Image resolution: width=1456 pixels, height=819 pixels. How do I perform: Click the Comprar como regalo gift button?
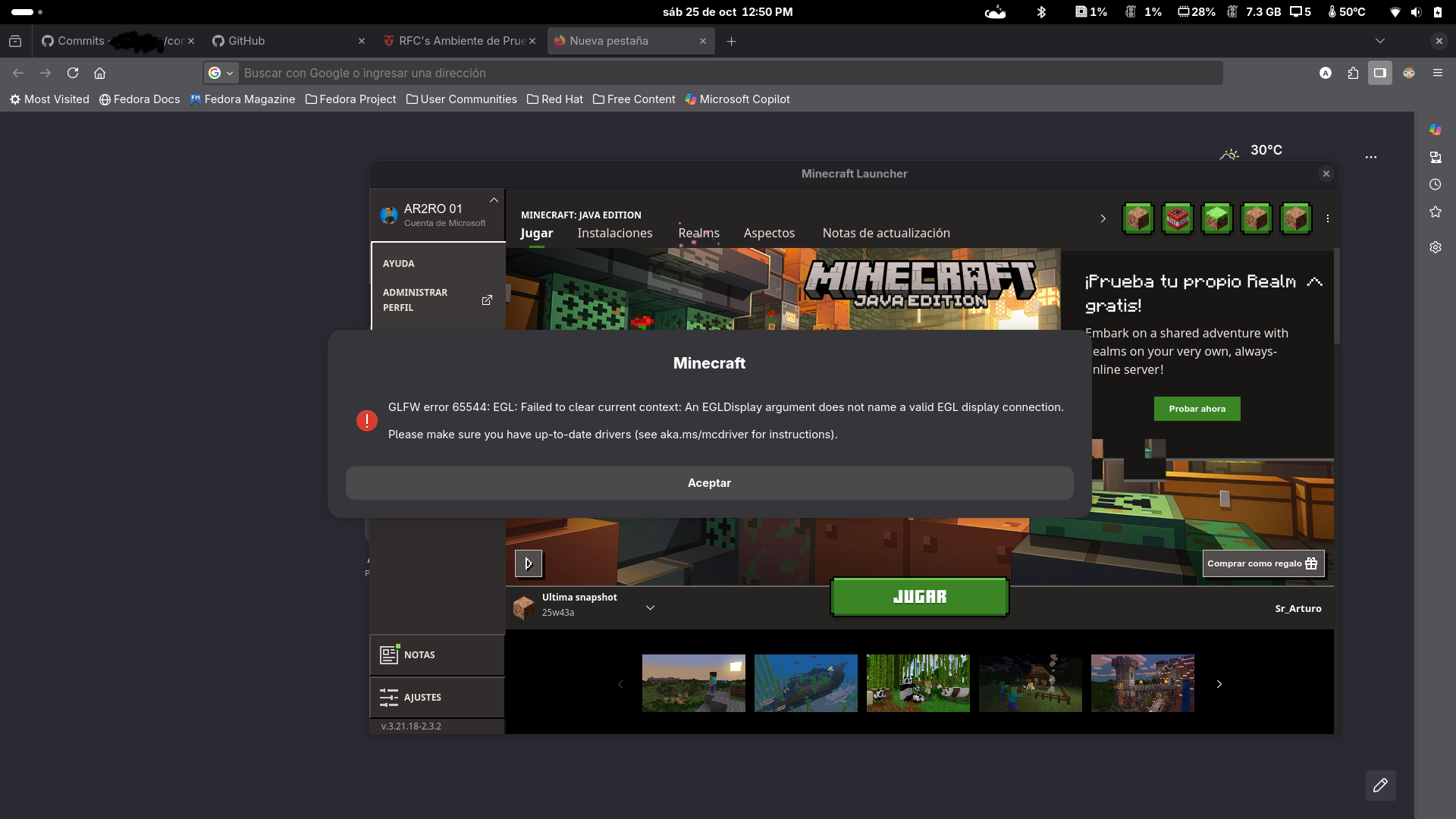pos(1263,563)
